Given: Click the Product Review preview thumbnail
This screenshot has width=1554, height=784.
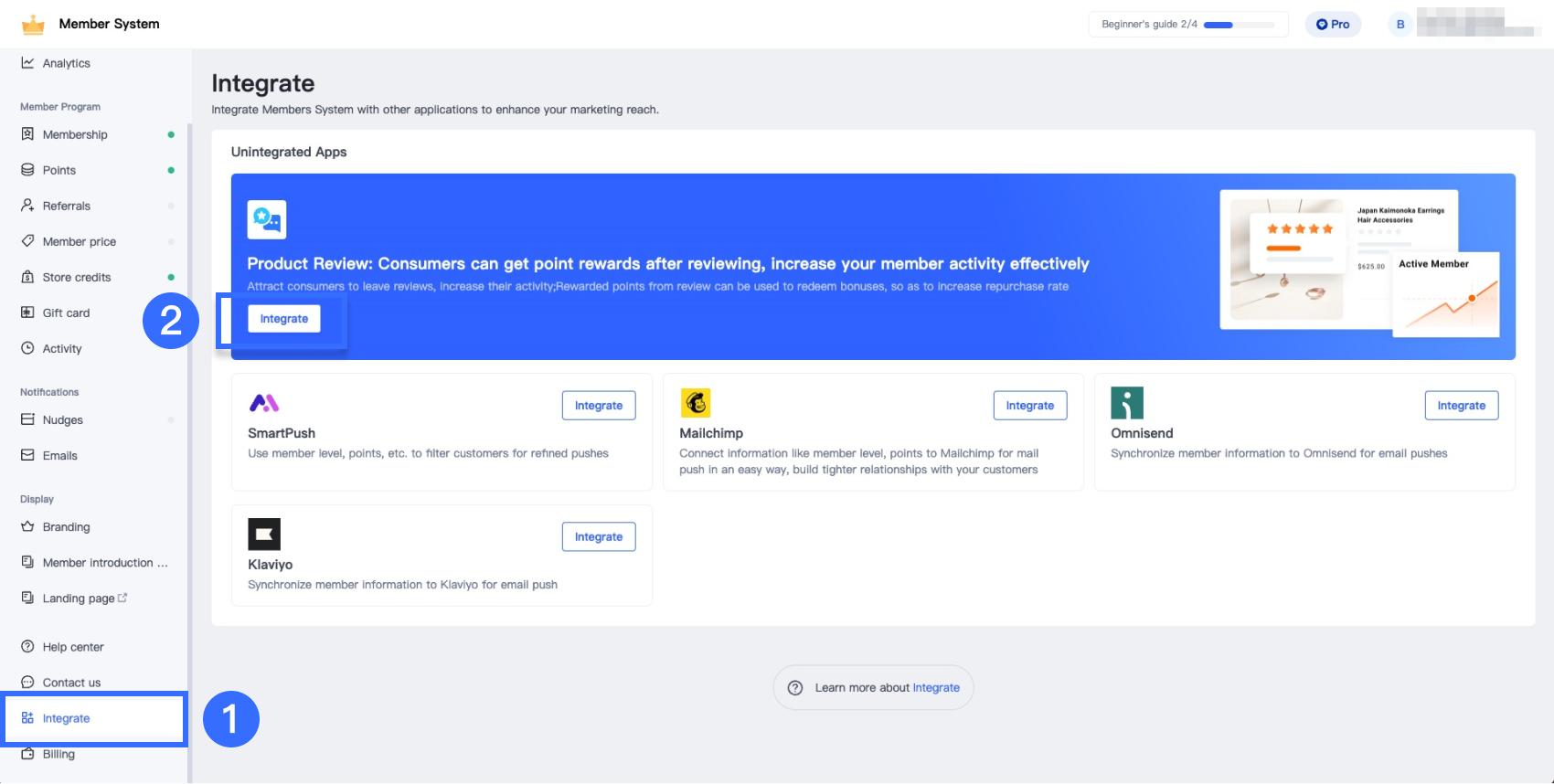Looking at the screenshot, I should [x=1360, y=264].
